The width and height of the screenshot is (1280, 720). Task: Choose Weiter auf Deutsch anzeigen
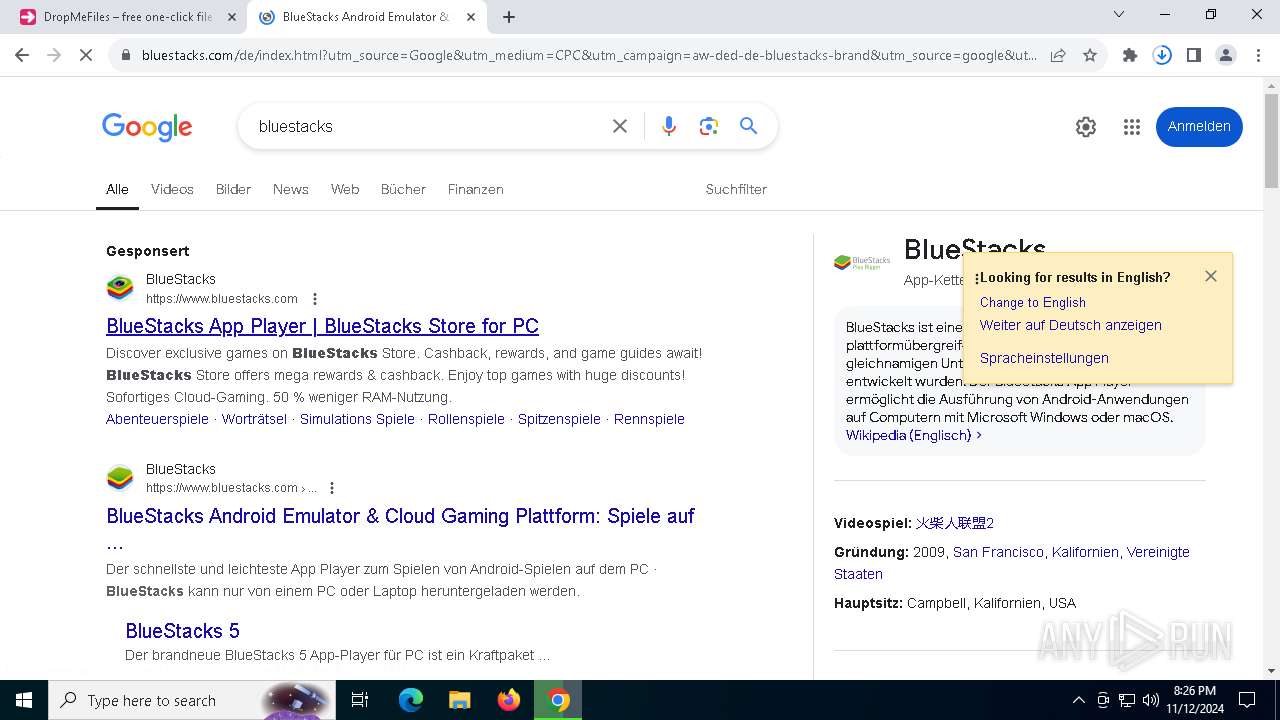click(x=1070, y=325)
